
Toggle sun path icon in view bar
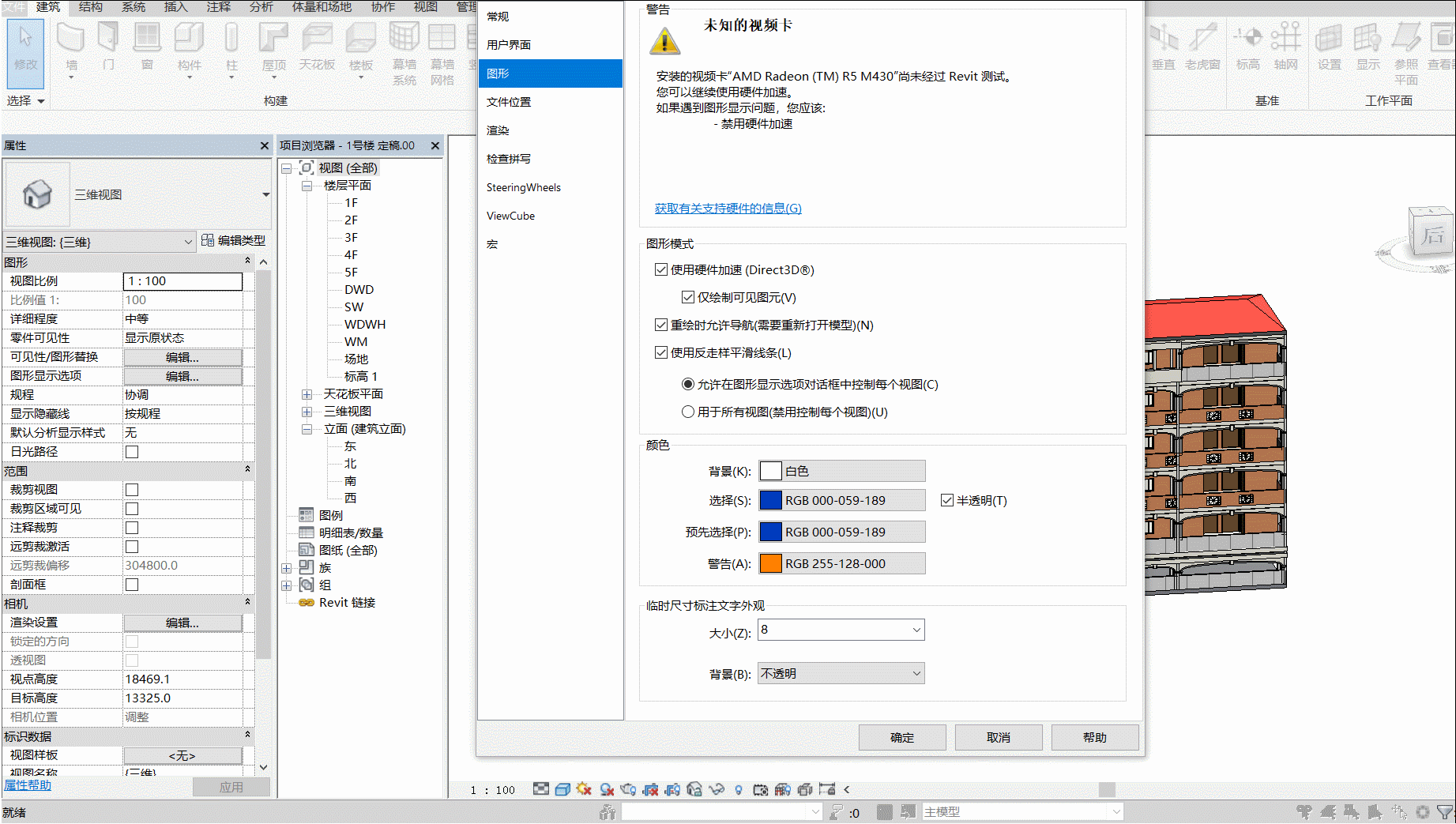(584, 789)
